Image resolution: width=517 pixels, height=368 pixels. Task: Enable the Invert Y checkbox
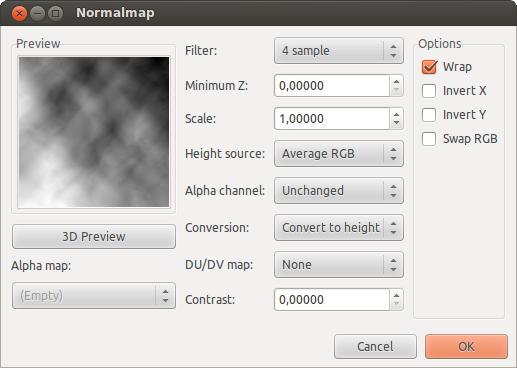(x=429, y=115)
